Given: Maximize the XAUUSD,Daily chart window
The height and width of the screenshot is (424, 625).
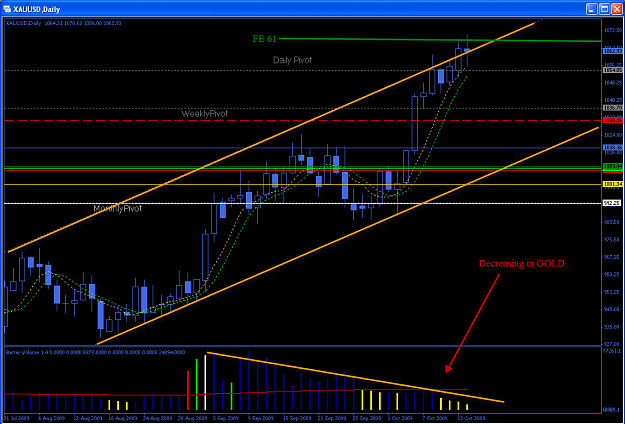Looking at the screenshot, I should (604, 9).
